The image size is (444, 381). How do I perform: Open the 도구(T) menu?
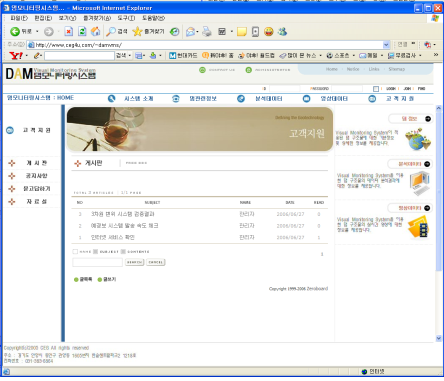pyautogui.click(x=126, y=18)
